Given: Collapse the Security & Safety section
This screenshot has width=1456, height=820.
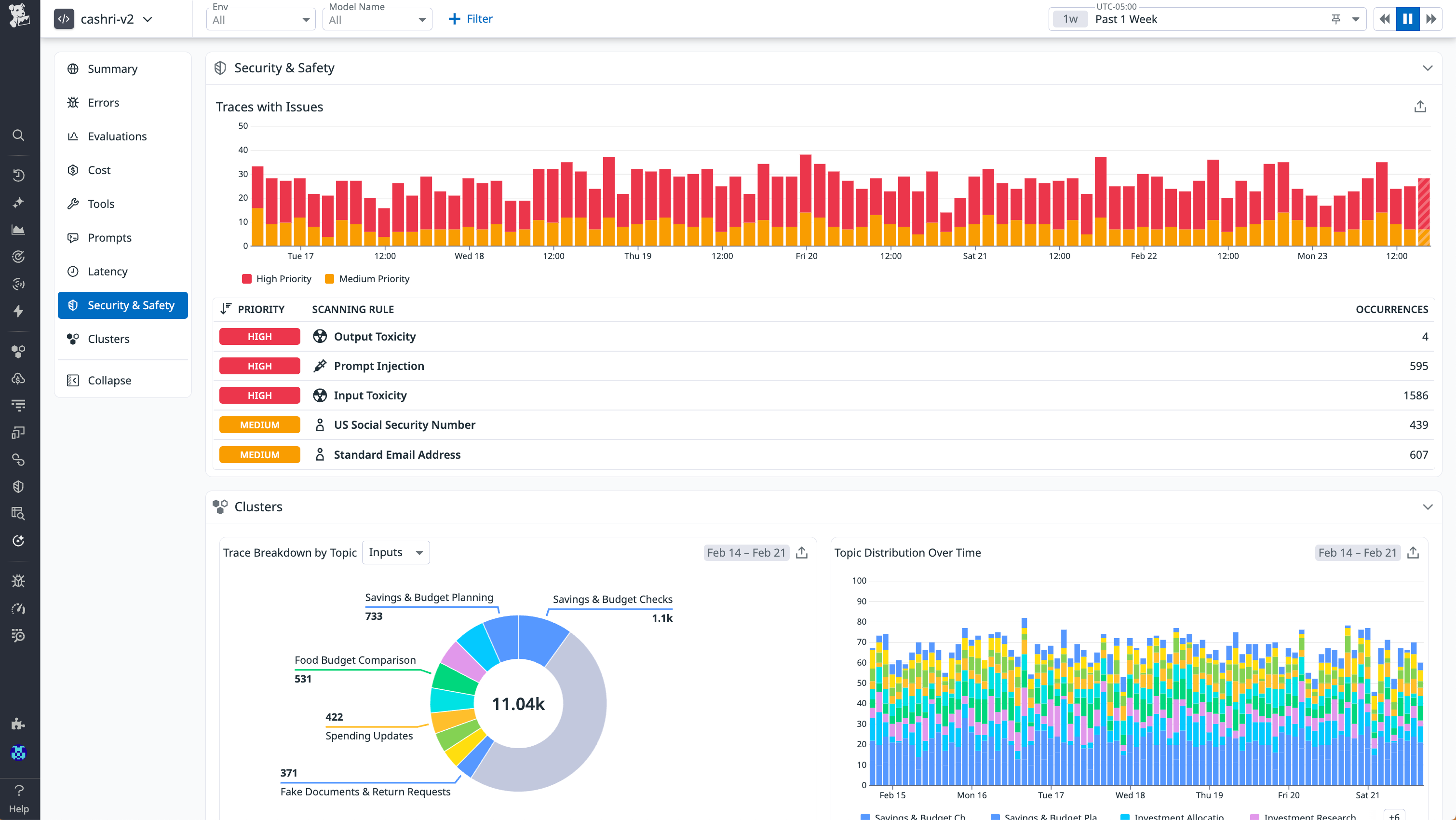Looking at the screenshot, I should click(1428, 68).
